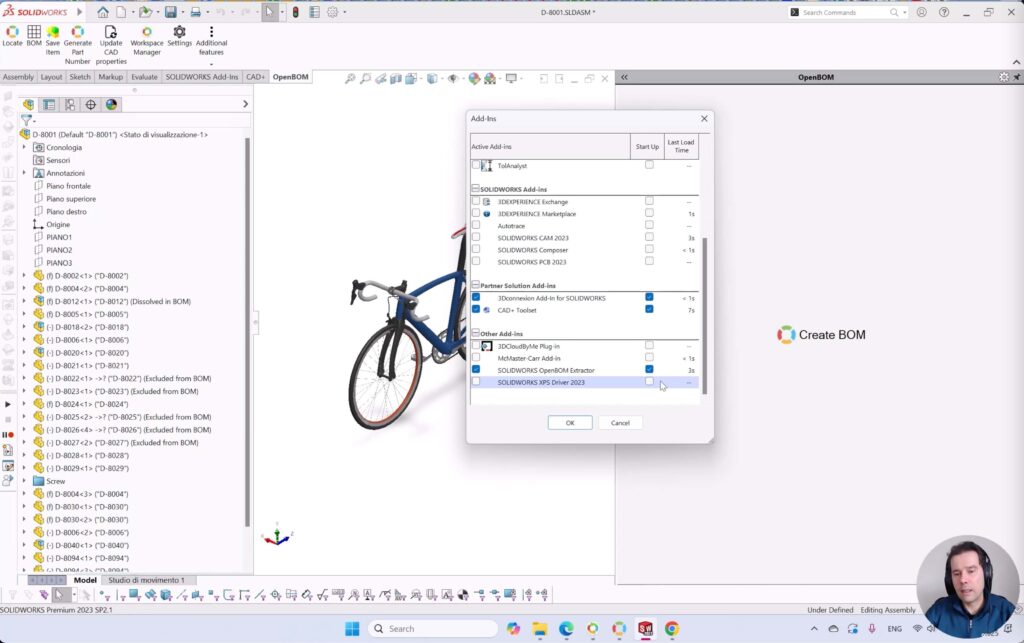
Task: Collapse SOLIDWORKS Add-ins group
Action: [475, 189]
